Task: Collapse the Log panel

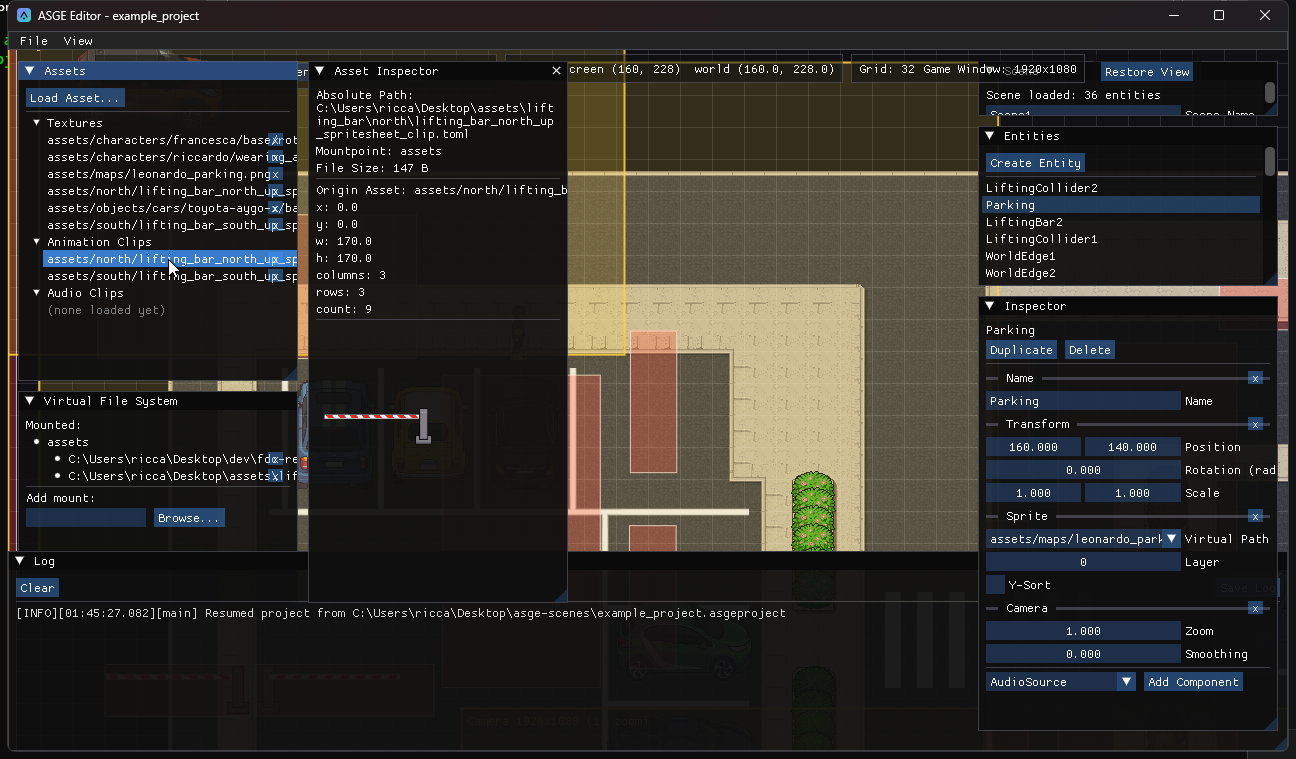Action: pos(20,562)
